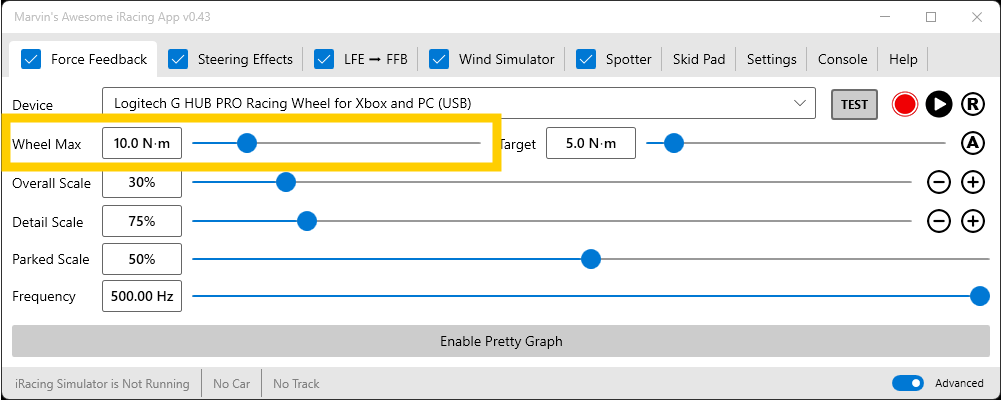
Task: Increase Detail Scale with plus icon
Action: pos(973,221)
